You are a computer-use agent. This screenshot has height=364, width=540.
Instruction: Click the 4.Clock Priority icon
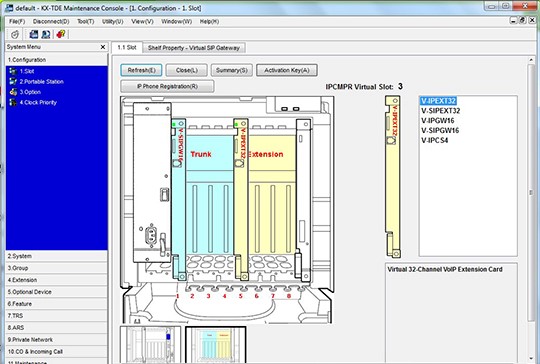[x=13, y=102]
